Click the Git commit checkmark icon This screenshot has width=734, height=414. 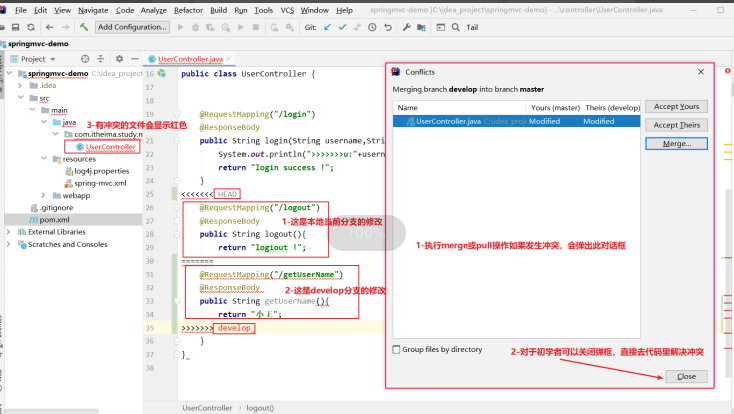342,27
